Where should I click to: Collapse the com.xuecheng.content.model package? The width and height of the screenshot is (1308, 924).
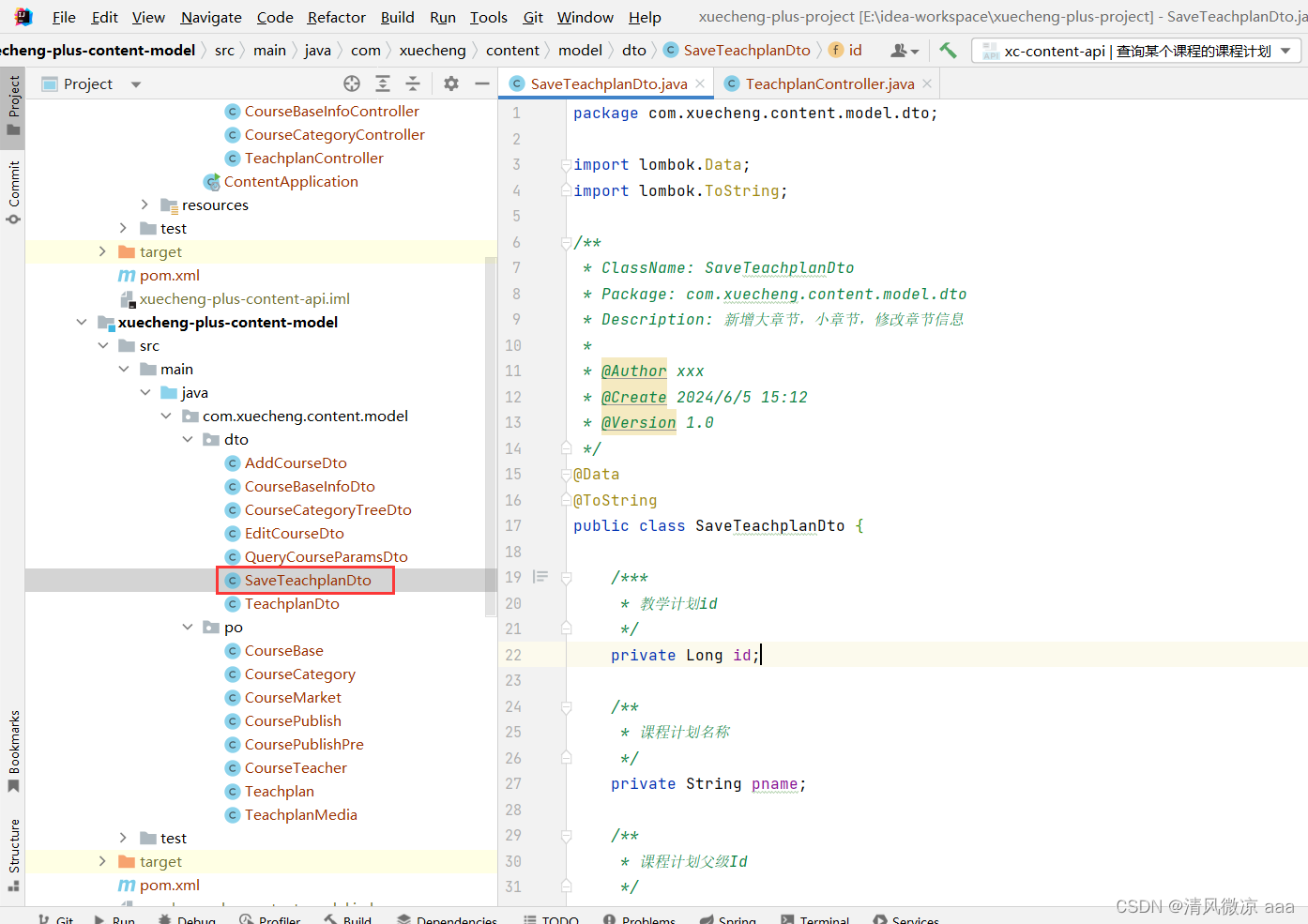166,416
